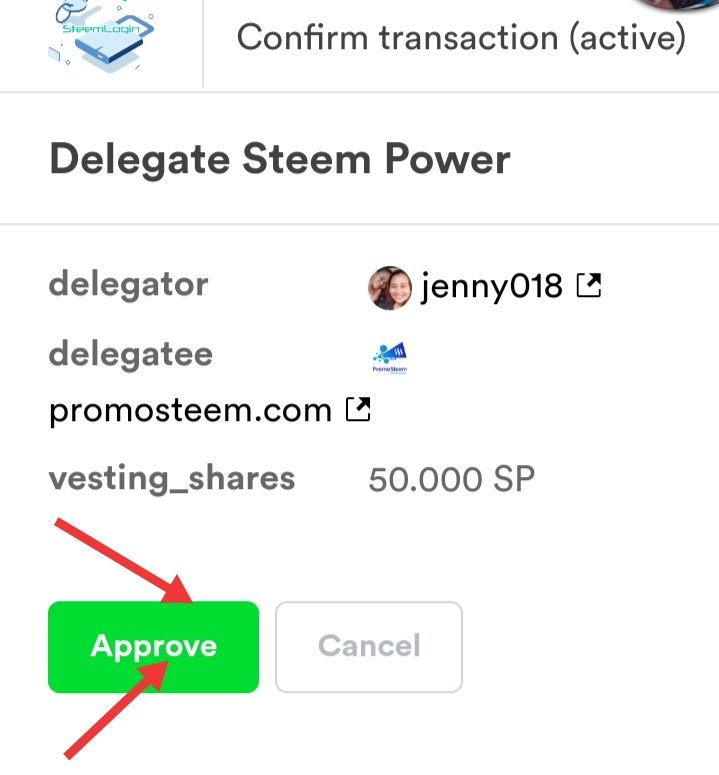Select the jenny018 username text
Viewport: 719px width, 775px height.
(492, 288)
